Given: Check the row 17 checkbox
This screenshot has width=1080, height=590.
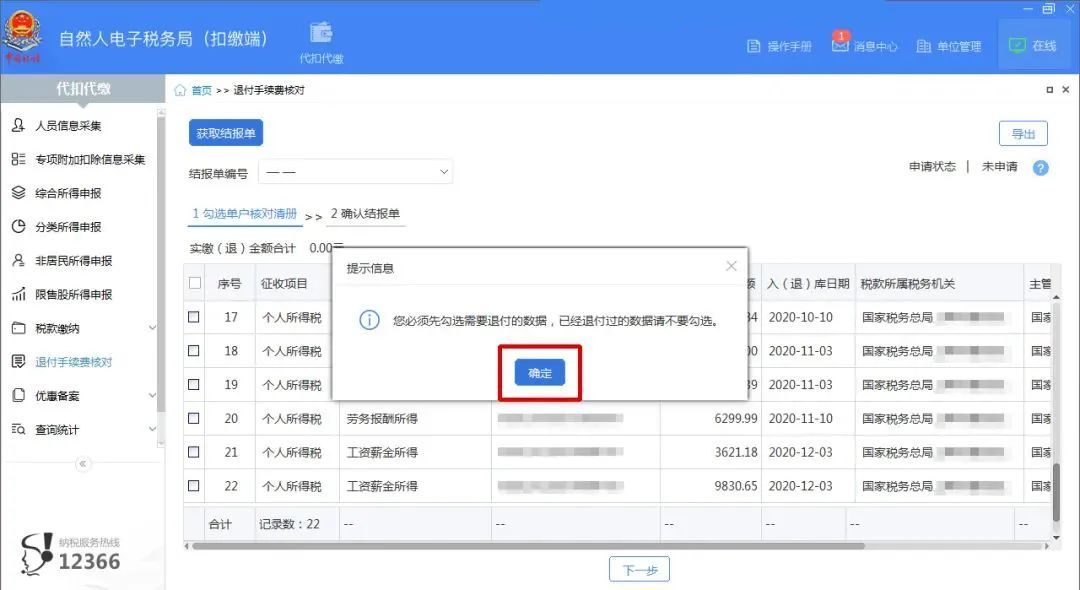Looking at the screenshot, I should (194, 317).
